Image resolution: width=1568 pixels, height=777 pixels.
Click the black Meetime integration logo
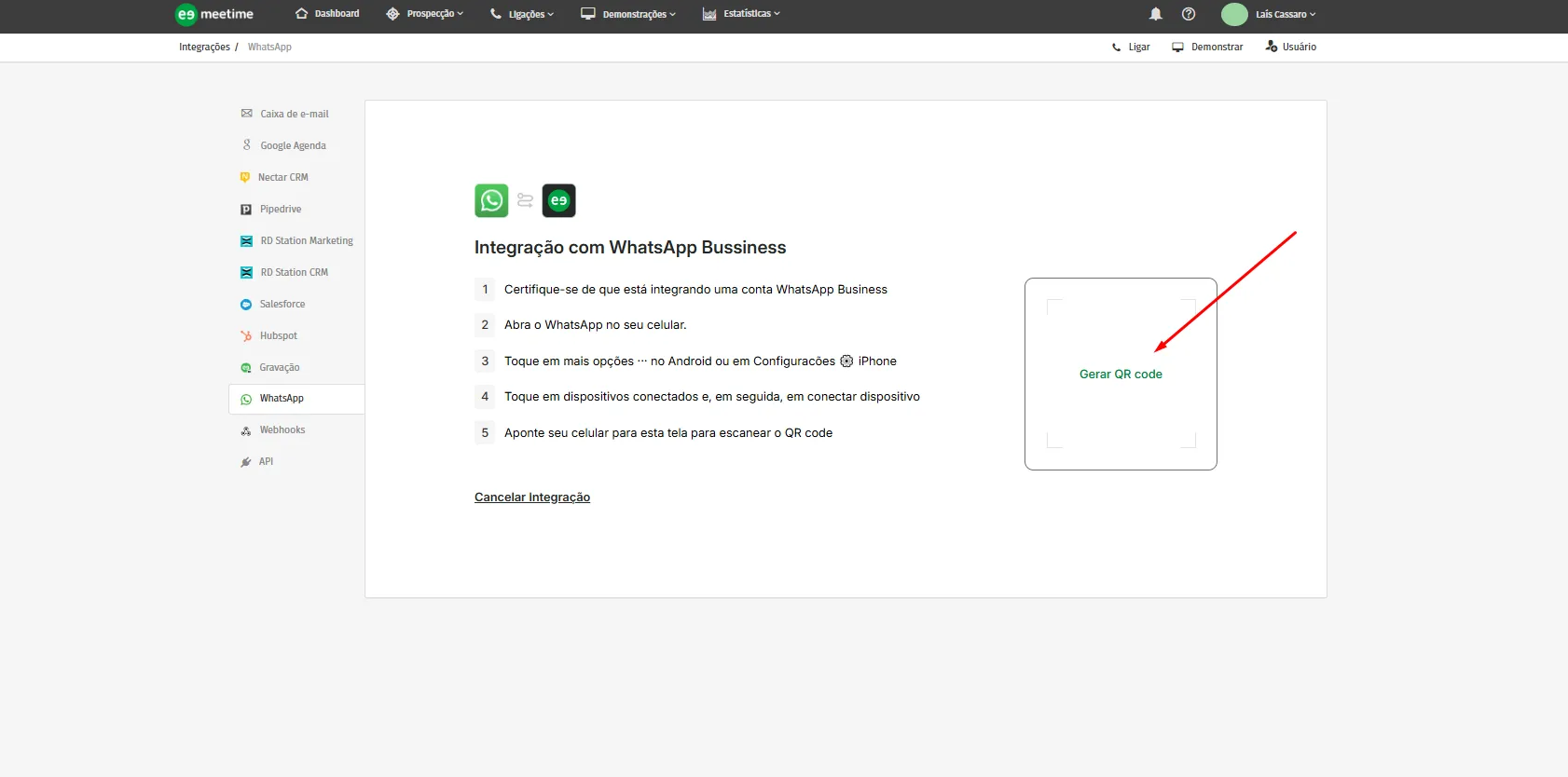point(559,200)
